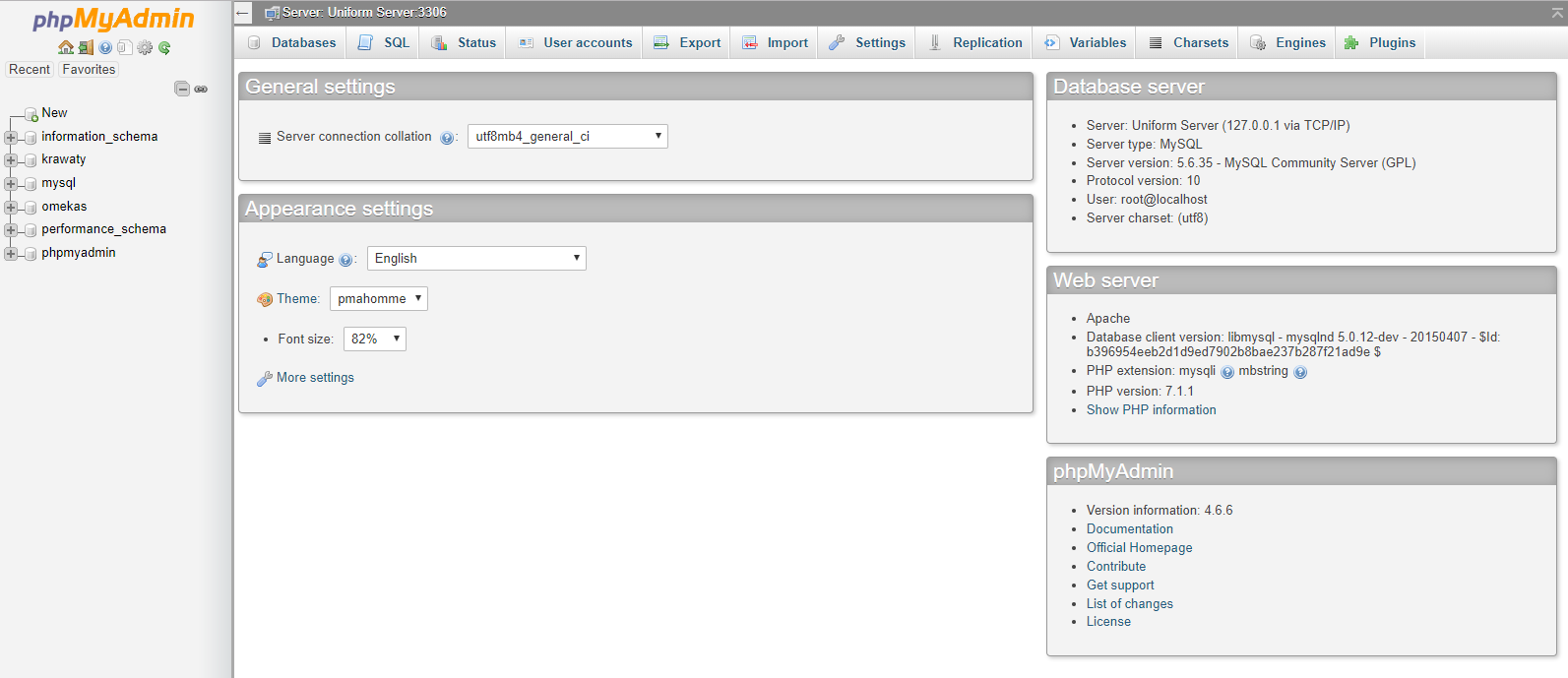This screenshot has height=678, width=1568.
Task: Click the Server: Uniform Server:3306 breadcrumb
Action: click(364, 13)
